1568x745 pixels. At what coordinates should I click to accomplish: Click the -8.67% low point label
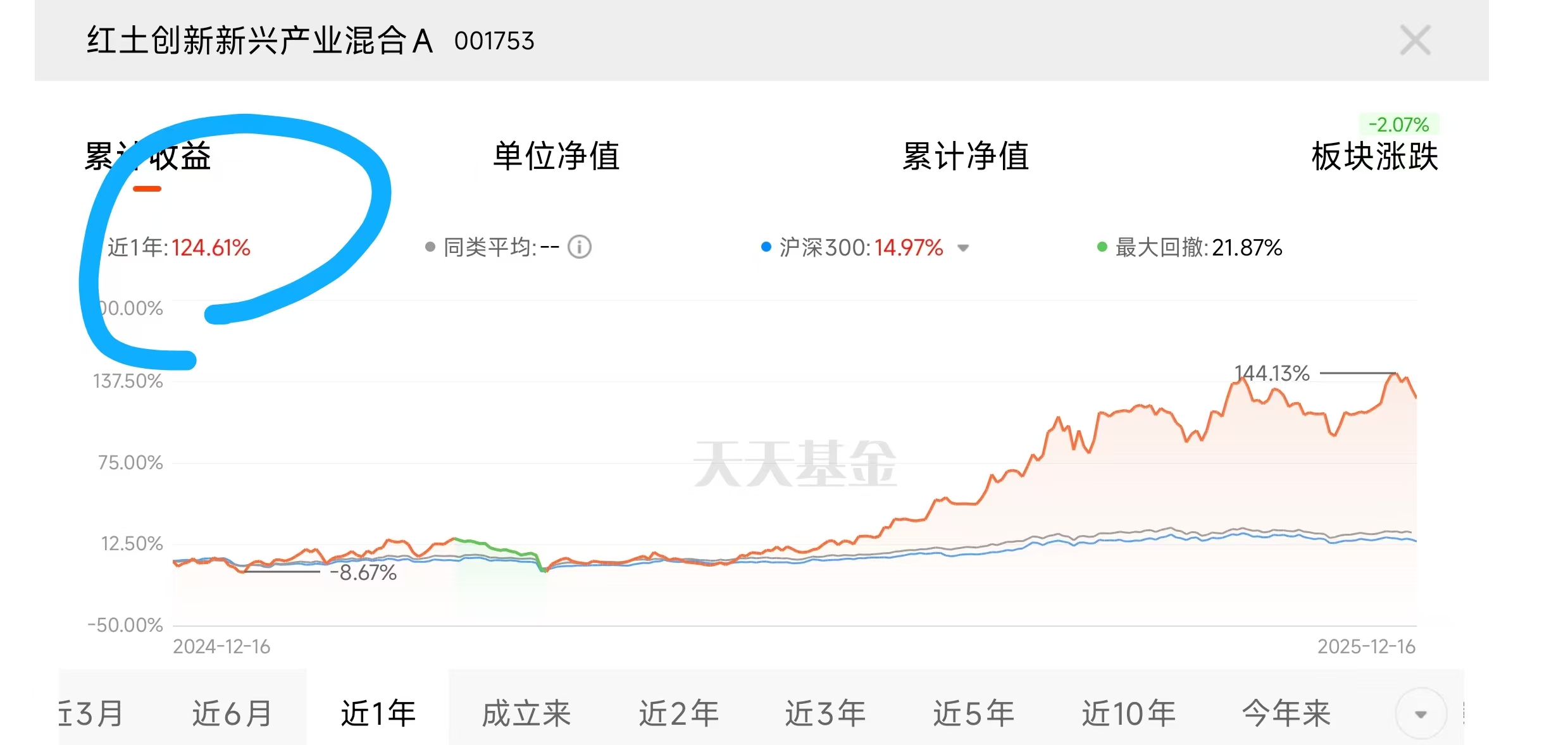point(363,573)
